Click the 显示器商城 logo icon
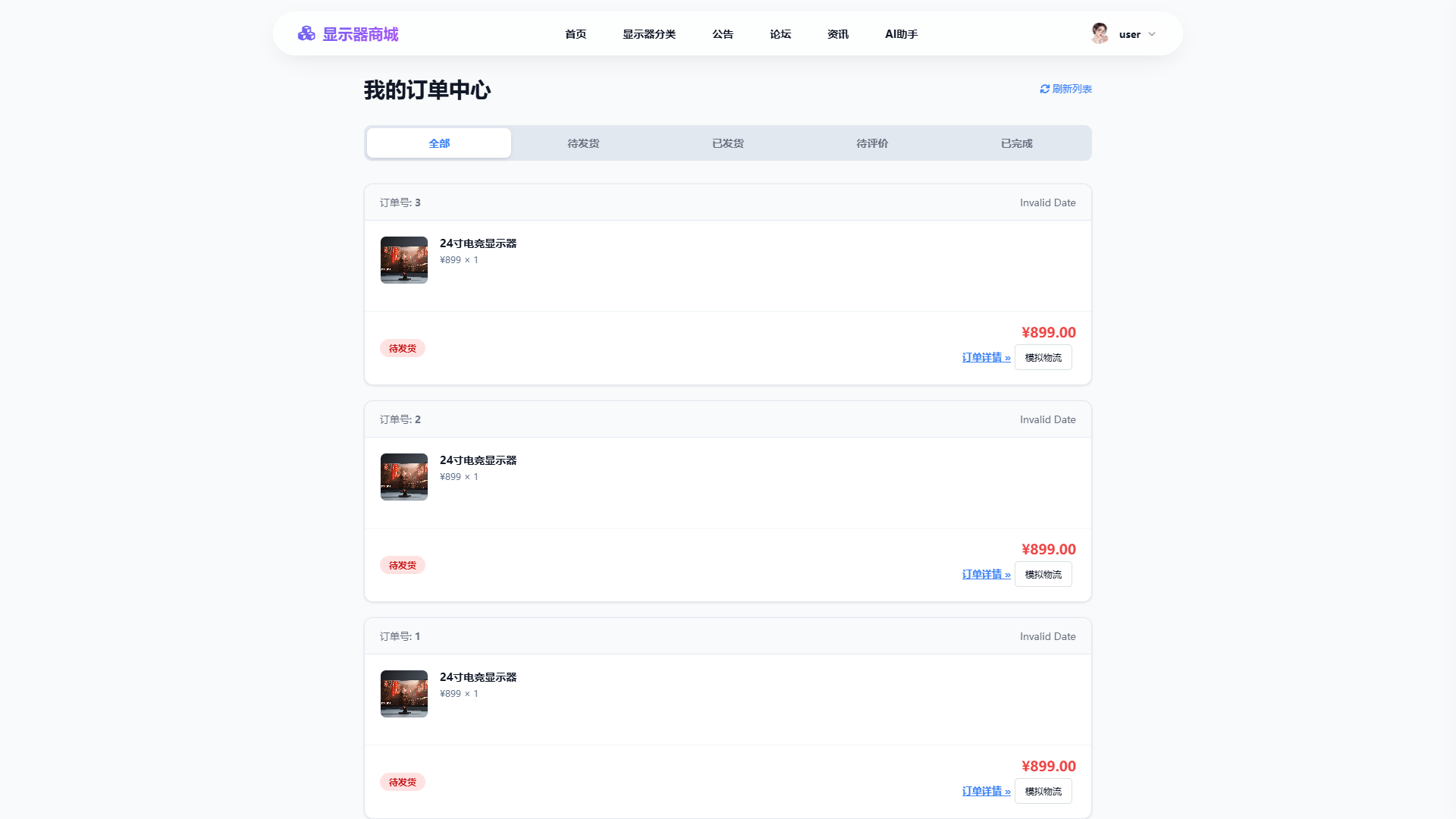Image resolution: width=1456 pixels, height=819 pixels. 306,33
